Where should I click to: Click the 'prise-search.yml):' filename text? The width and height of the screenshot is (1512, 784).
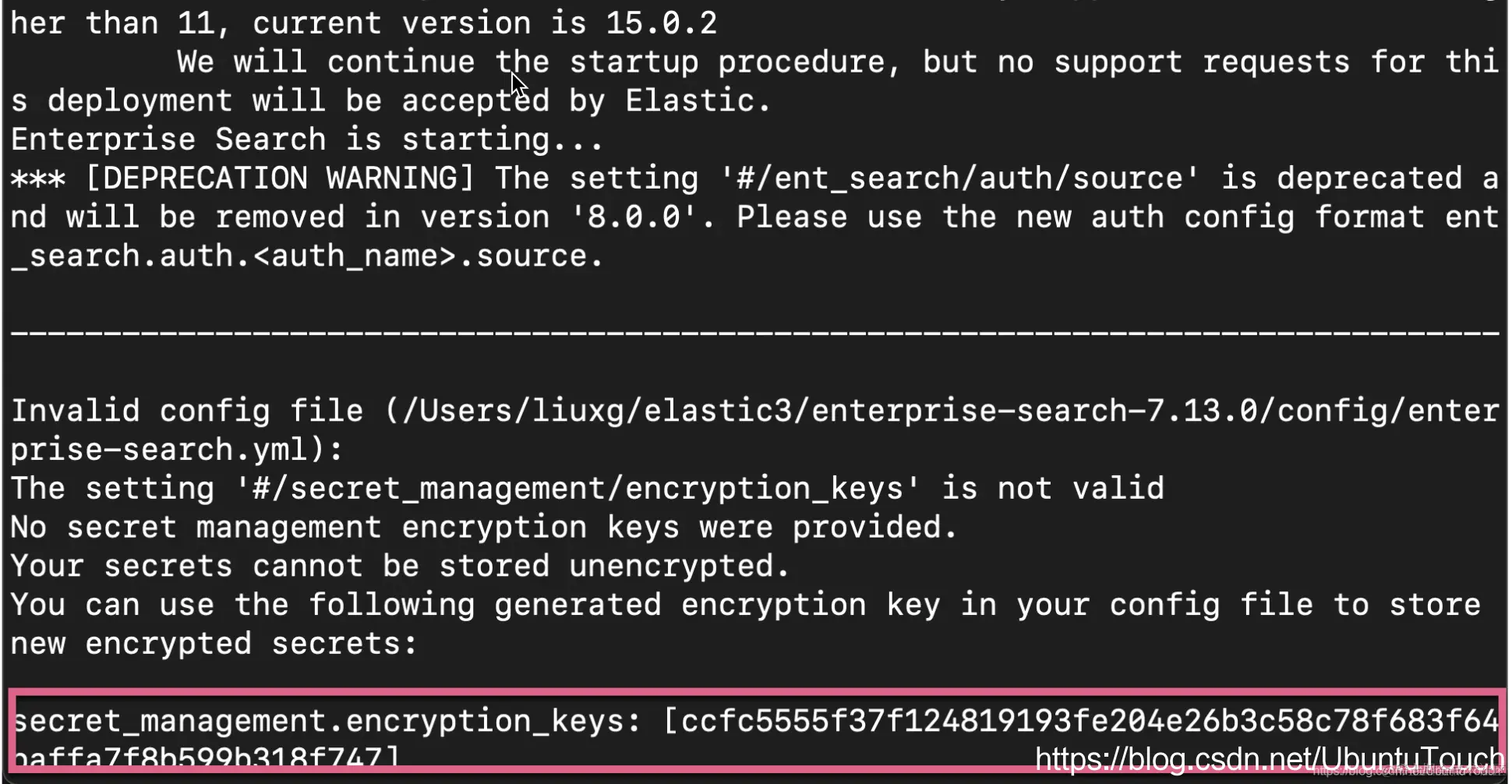(177, 450)
